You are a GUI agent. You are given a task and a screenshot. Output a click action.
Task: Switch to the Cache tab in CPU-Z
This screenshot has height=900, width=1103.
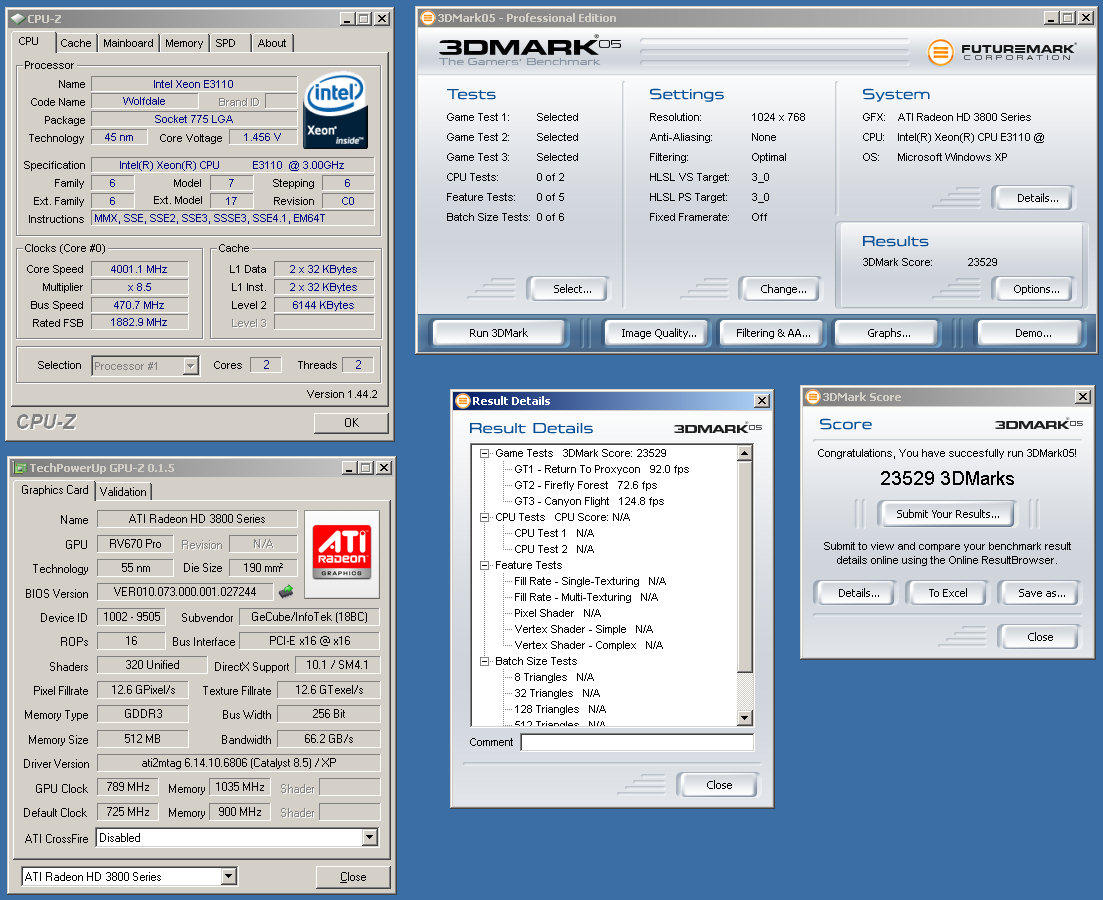click(x=76, y=43)
